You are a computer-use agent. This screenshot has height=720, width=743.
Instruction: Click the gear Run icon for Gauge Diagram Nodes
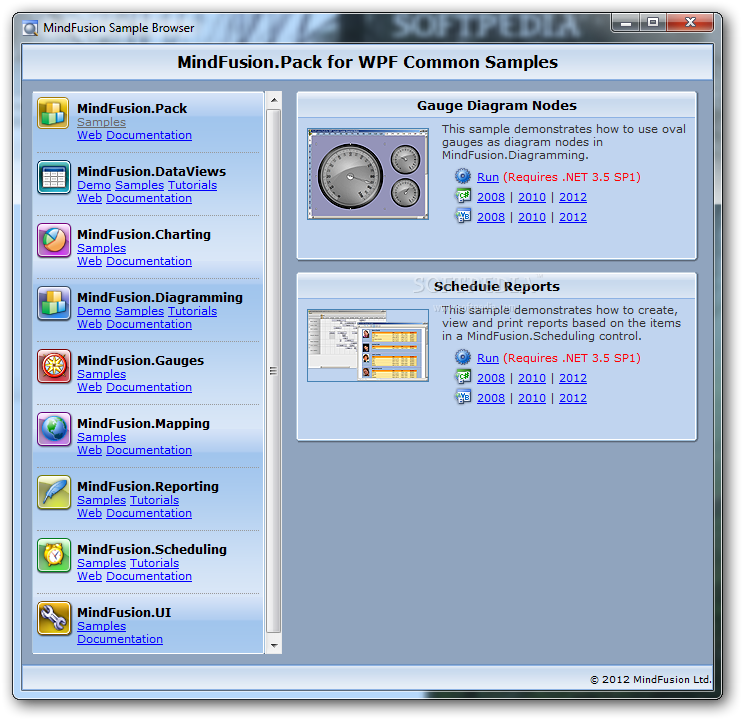pos(462,176)
